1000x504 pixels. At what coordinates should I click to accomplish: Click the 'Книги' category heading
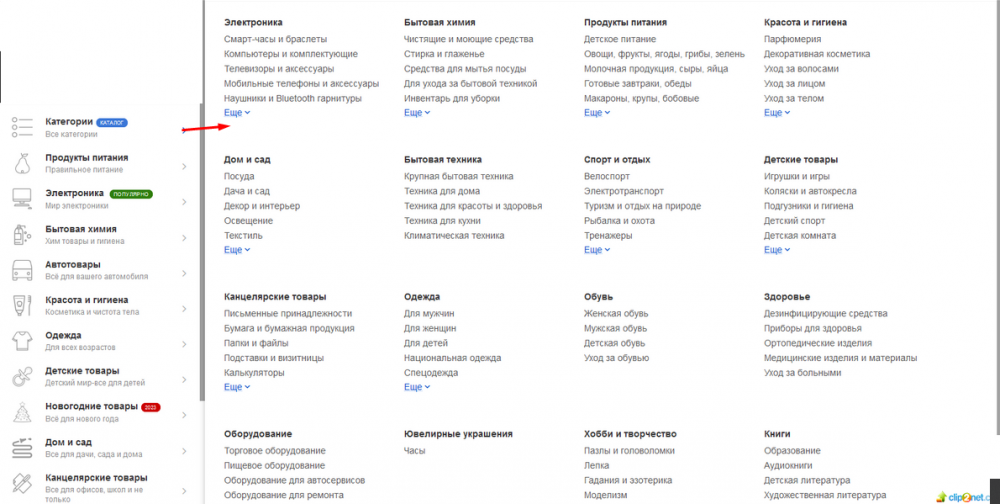click(x=777, y=434)
